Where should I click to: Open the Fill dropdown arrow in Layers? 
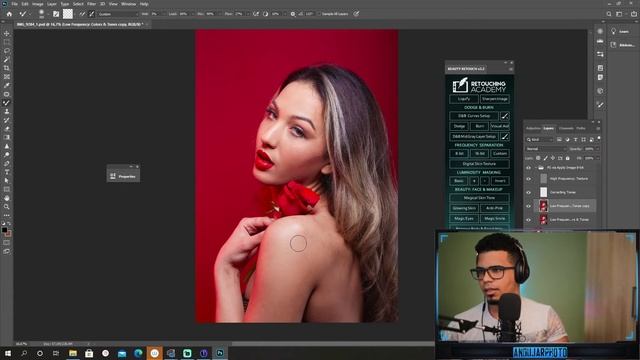(x=598, y=158)
